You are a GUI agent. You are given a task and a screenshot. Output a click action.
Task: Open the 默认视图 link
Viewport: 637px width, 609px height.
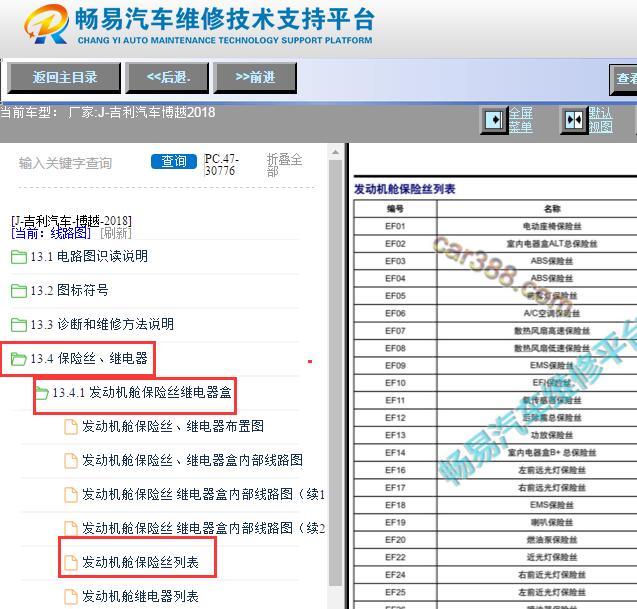tap(600, 120)
